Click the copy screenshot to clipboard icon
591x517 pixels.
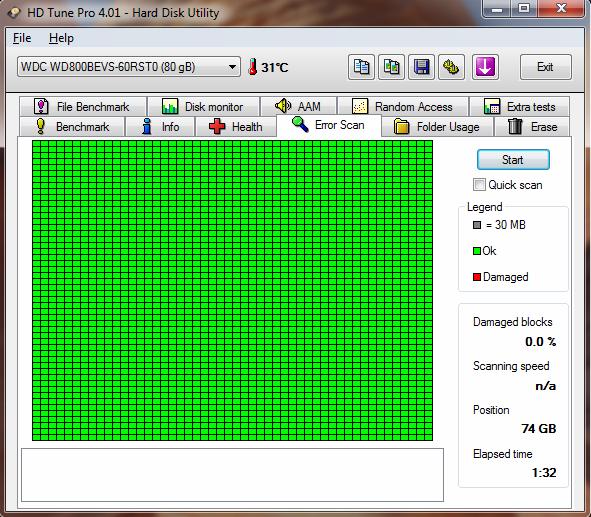click(391, 67)
